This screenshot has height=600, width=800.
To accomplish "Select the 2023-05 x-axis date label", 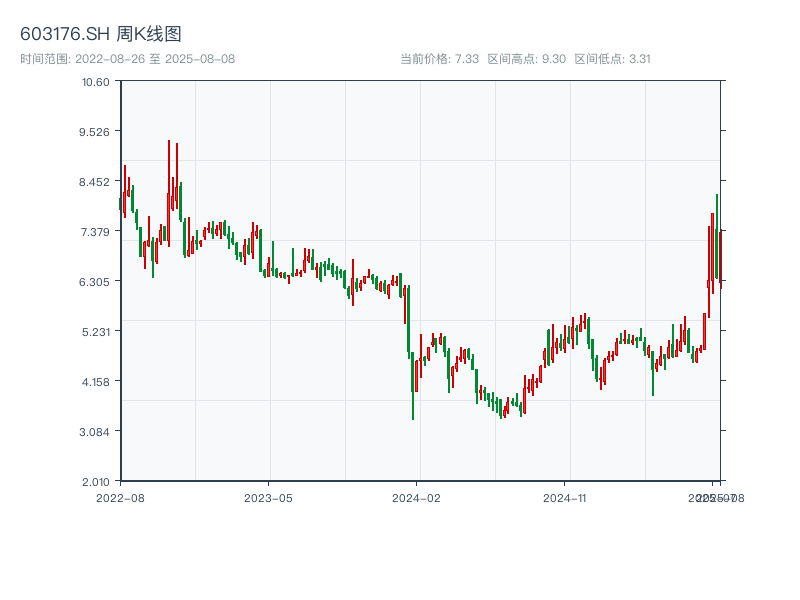I will click(268, 497).
